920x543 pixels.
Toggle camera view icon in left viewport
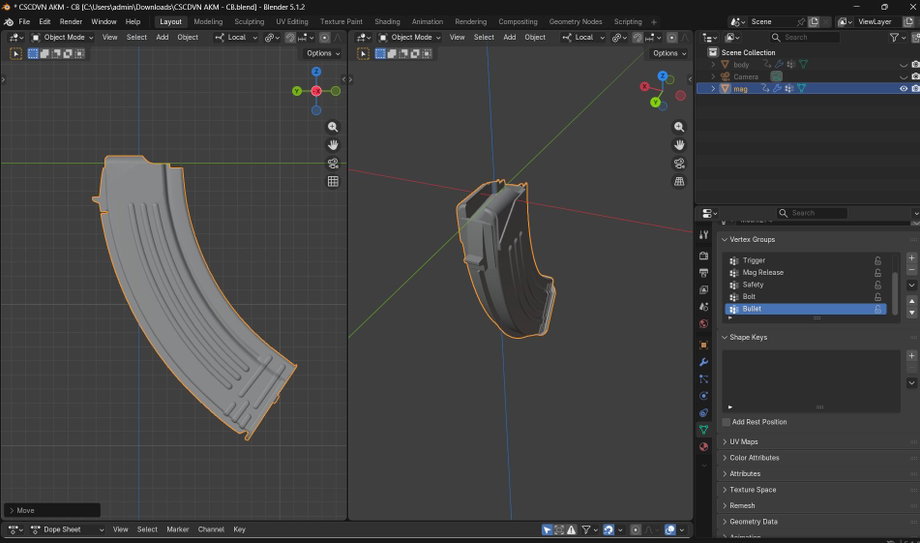coord(333,163)
